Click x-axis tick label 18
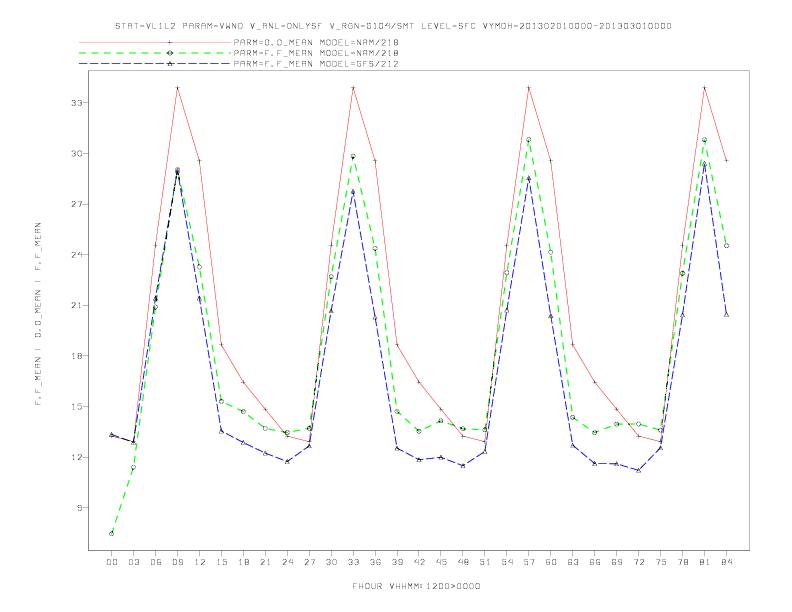This screenshot has width=792, height=612. point(243,562)
